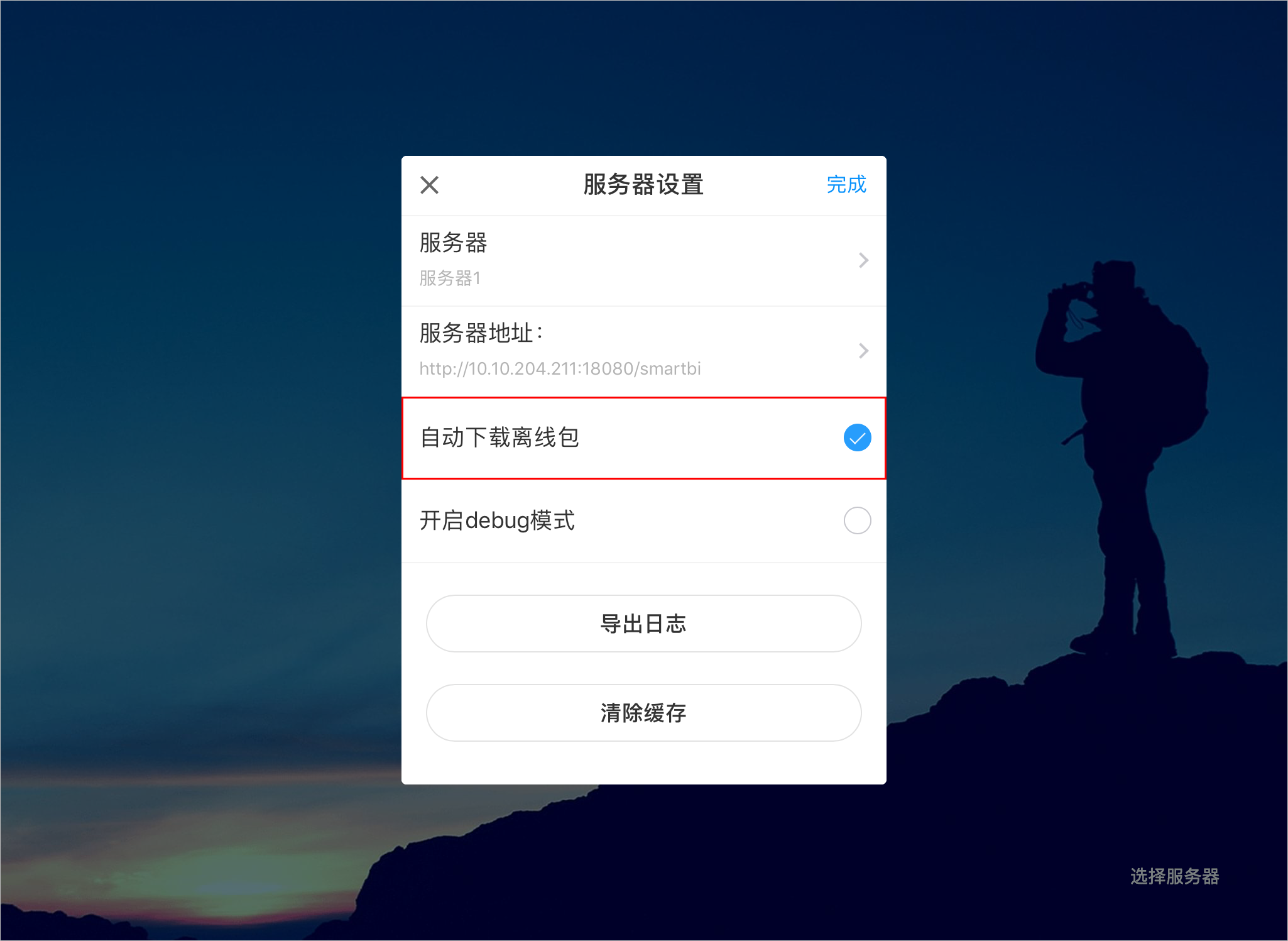
Task: Click blank space between debug row and 导出日志
Action: point(643,579)
